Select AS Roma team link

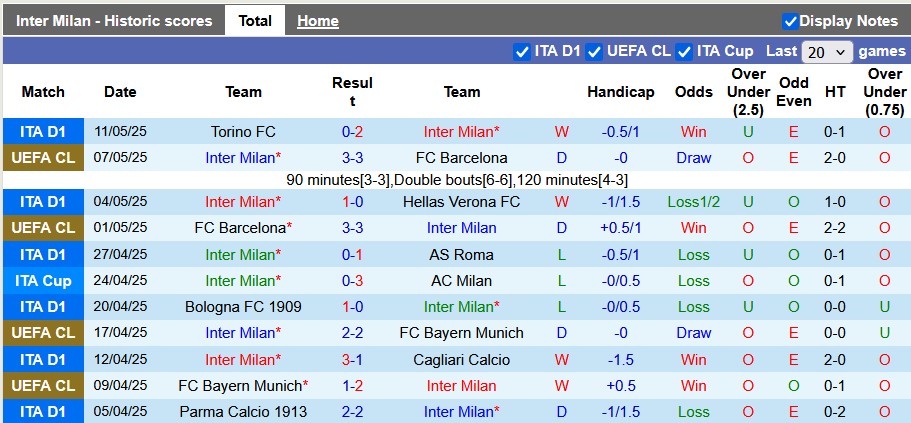pyautogui.click(x=461, y=255)
